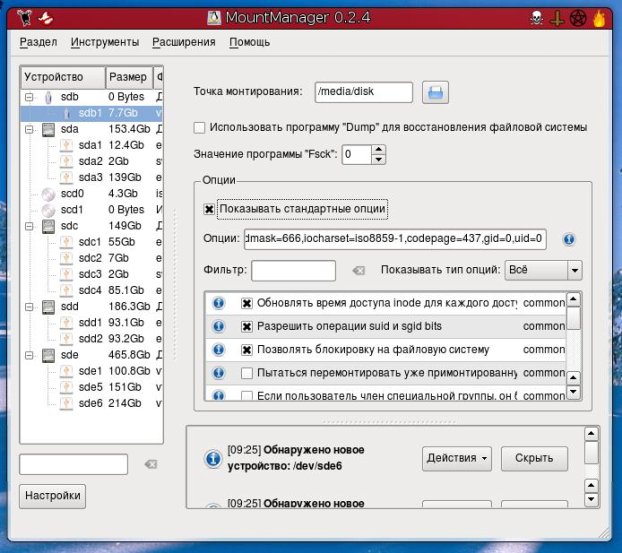Click the options list scrollbar thumb
This screenshot has width=622, height=553.
[573, 318]
